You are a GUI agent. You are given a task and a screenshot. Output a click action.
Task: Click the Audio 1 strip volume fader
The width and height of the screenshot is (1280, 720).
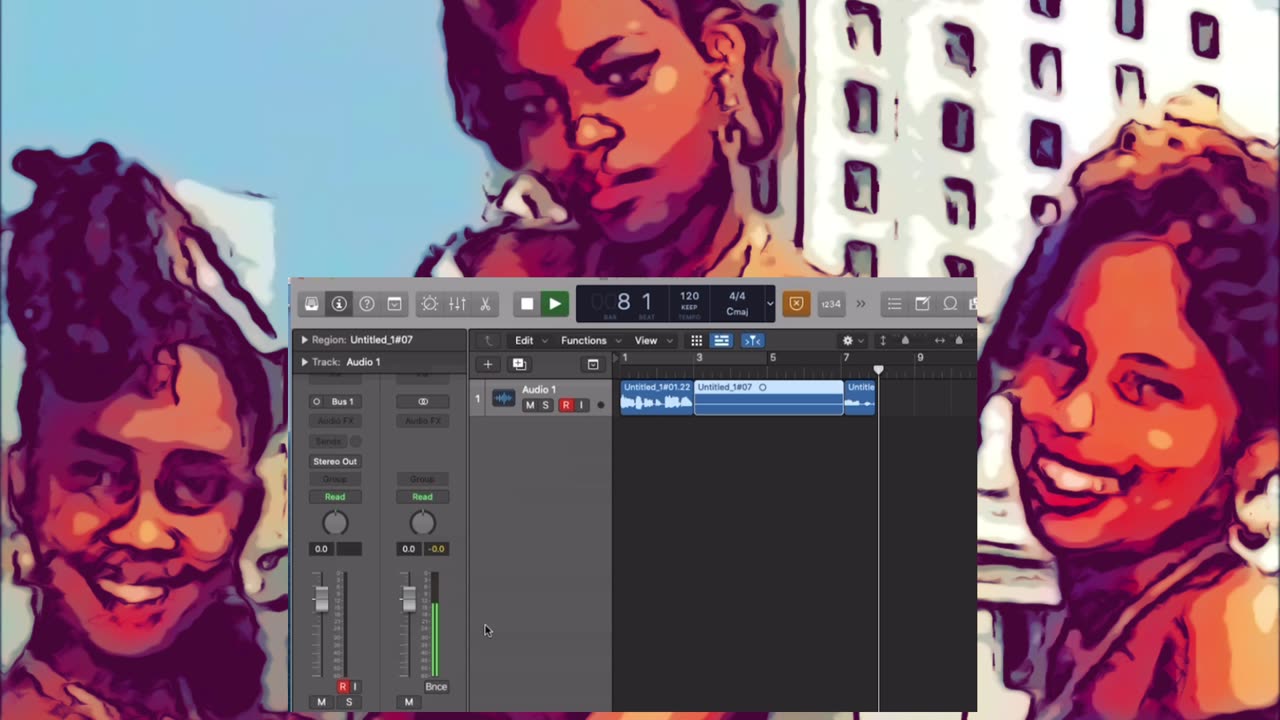pyautogui.click(x=321, y=599)
